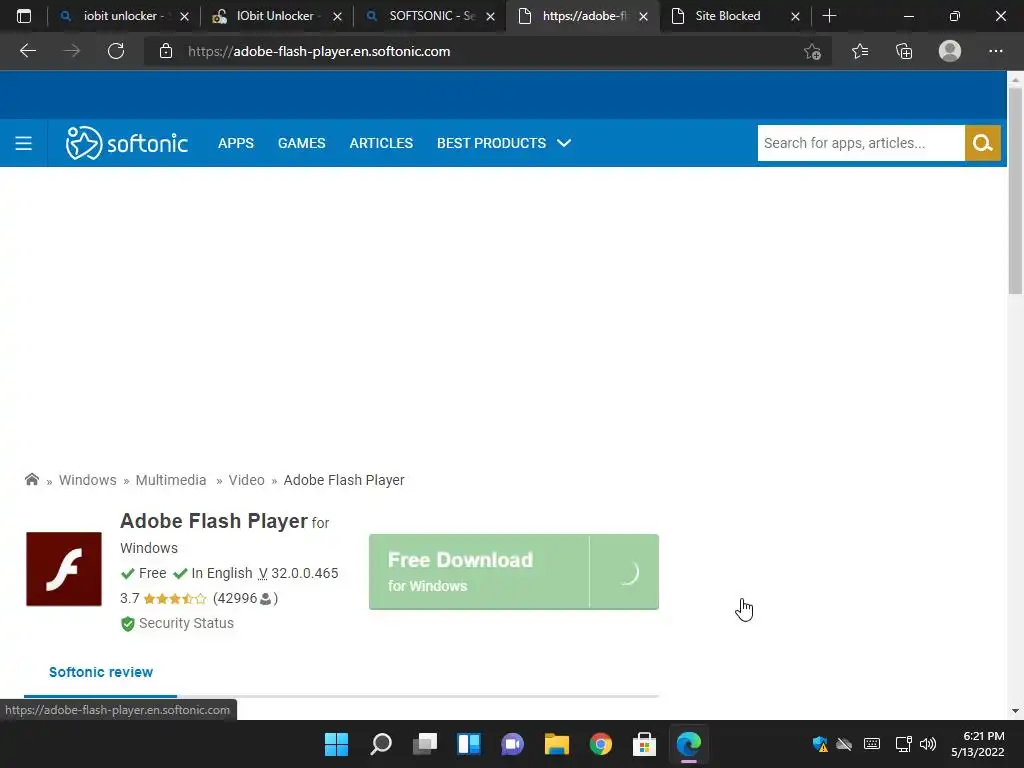The width and height of the screenshot is (1024, 768).
Task: Click the Softonic logo
Action: coord(127,143)
